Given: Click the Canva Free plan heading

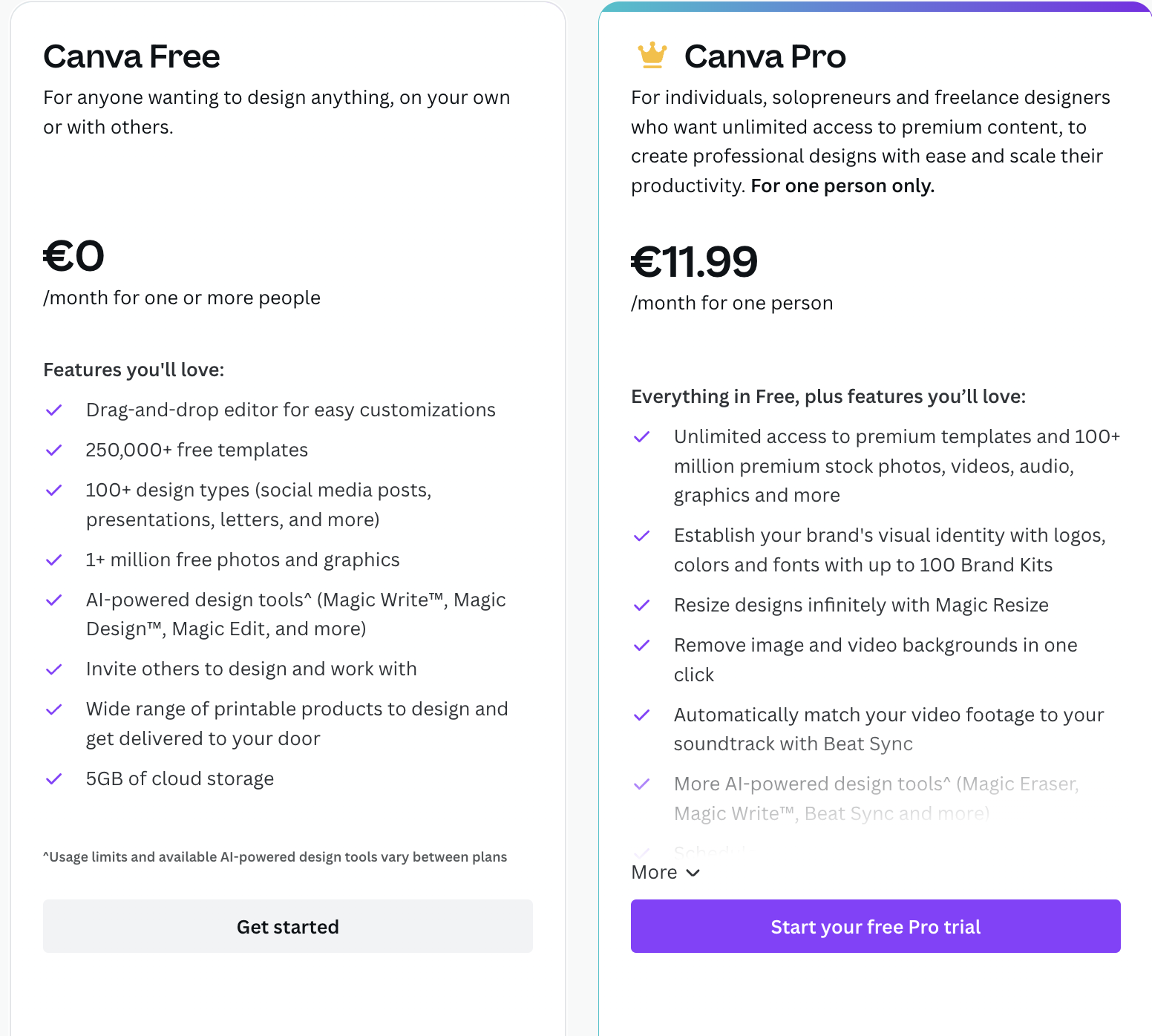Looking at the screenshot, I should click(131, 56).
